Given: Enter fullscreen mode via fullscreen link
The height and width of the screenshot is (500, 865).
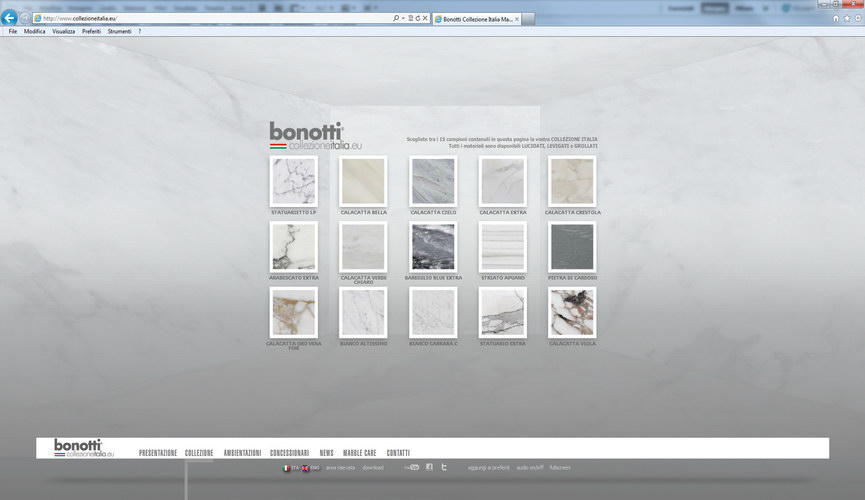Looking at the screenshot, I should pos(560,468).
